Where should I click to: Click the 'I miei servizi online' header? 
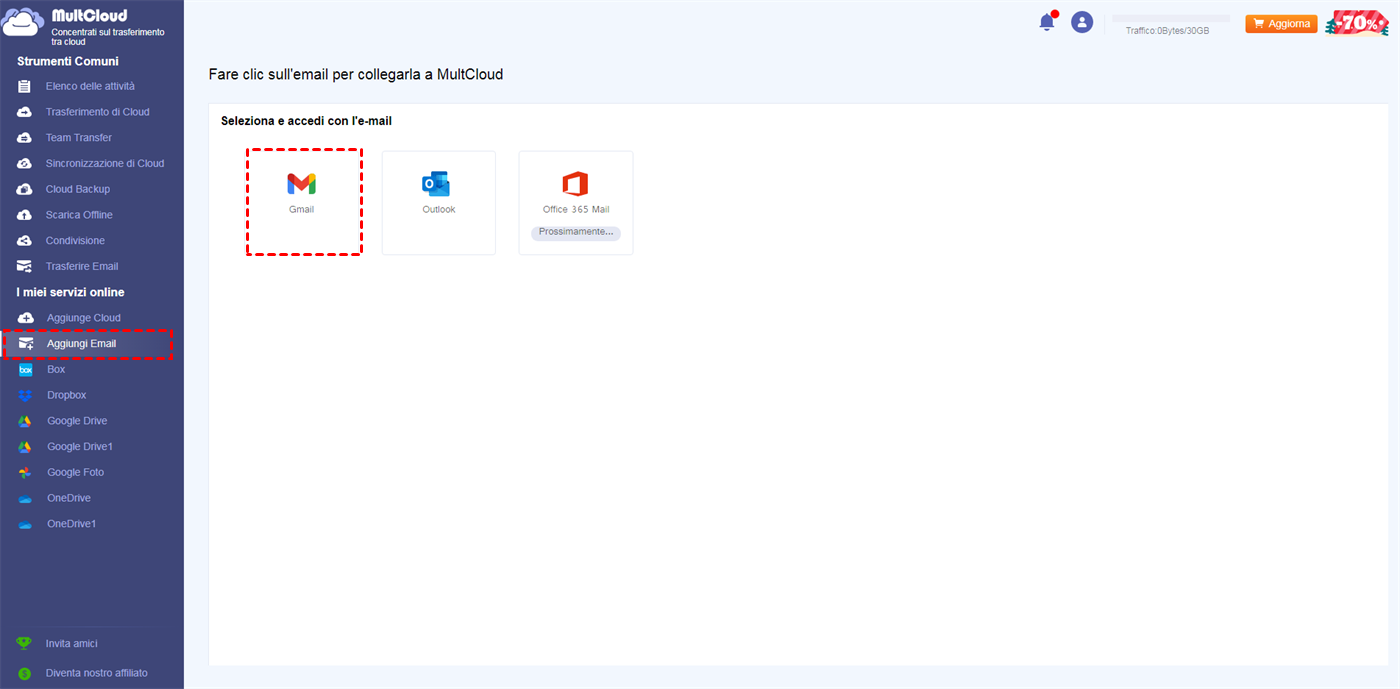click(71, 292)
